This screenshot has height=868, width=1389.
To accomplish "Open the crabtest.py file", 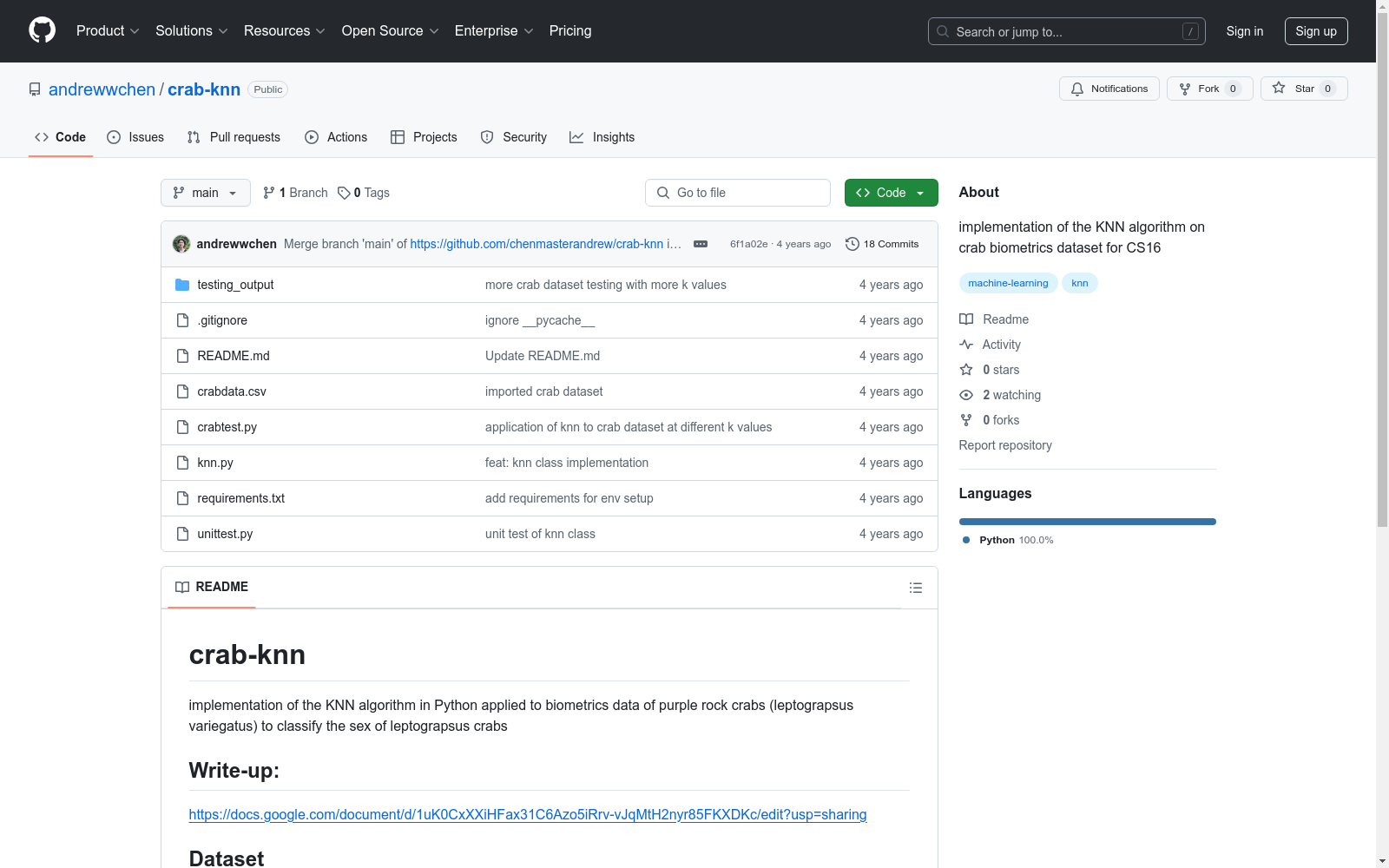I will point(227,427).
